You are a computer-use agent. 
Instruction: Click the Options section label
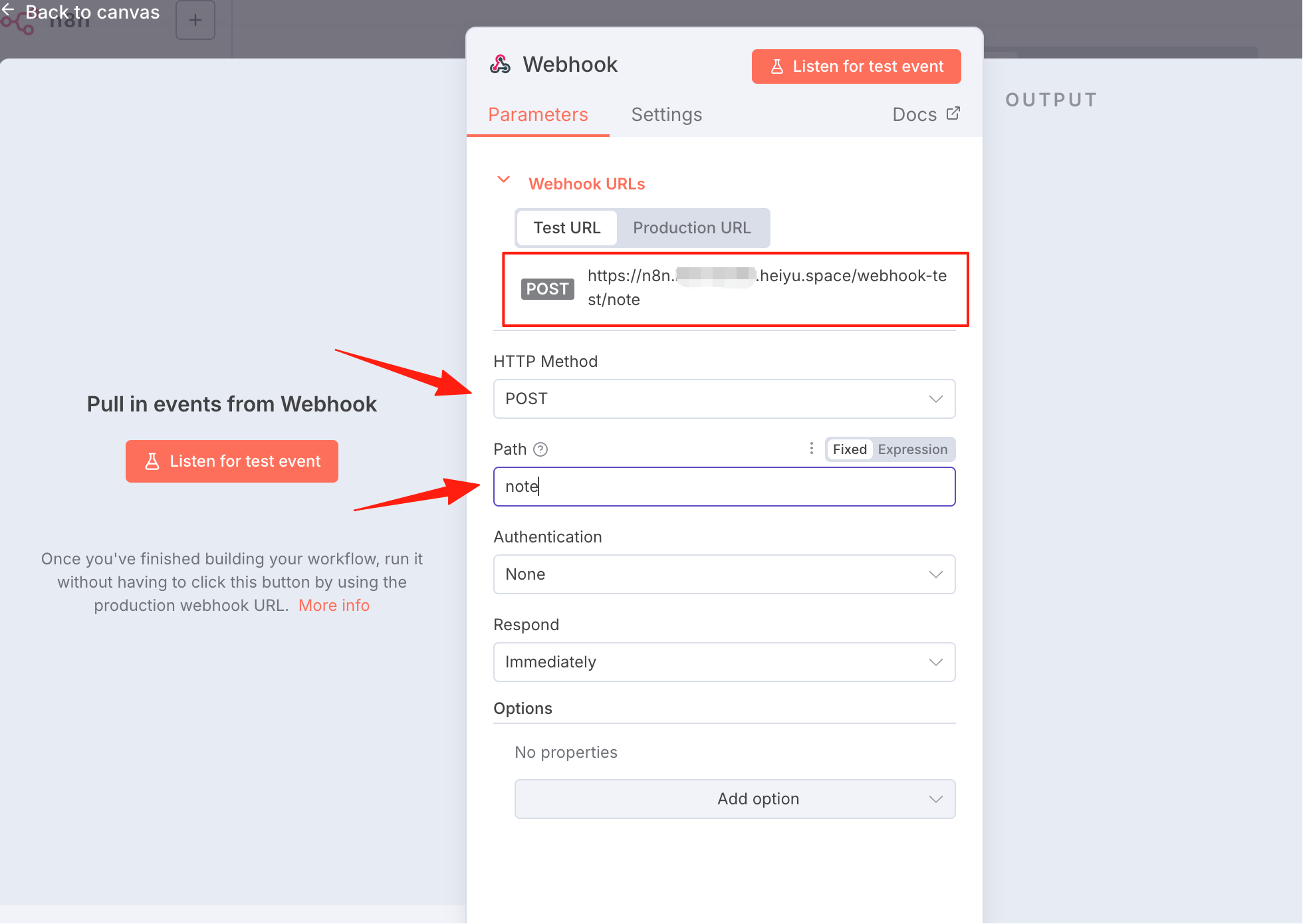pos(523,709)
